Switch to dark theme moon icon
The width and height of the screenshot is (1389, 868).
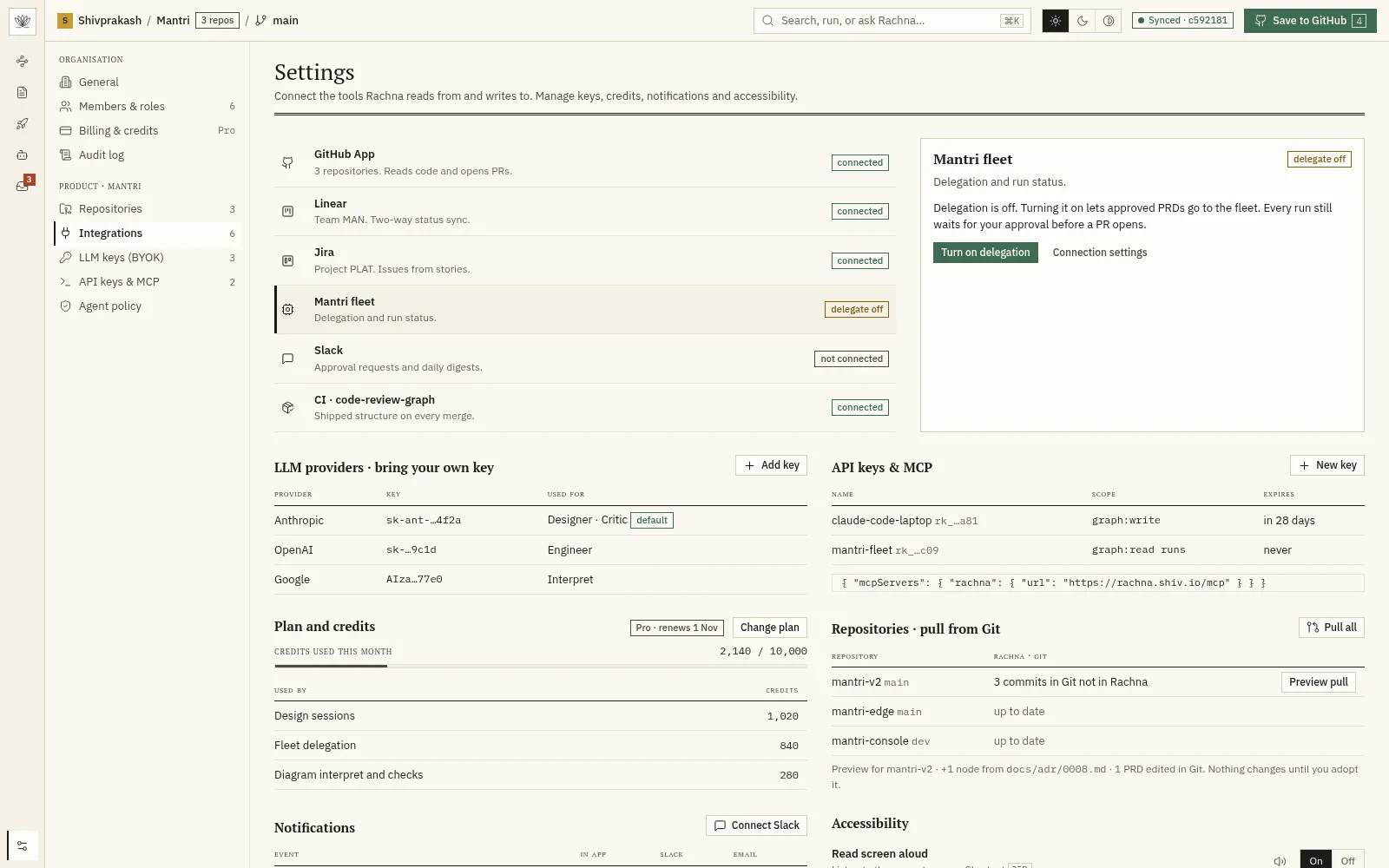1083,21
